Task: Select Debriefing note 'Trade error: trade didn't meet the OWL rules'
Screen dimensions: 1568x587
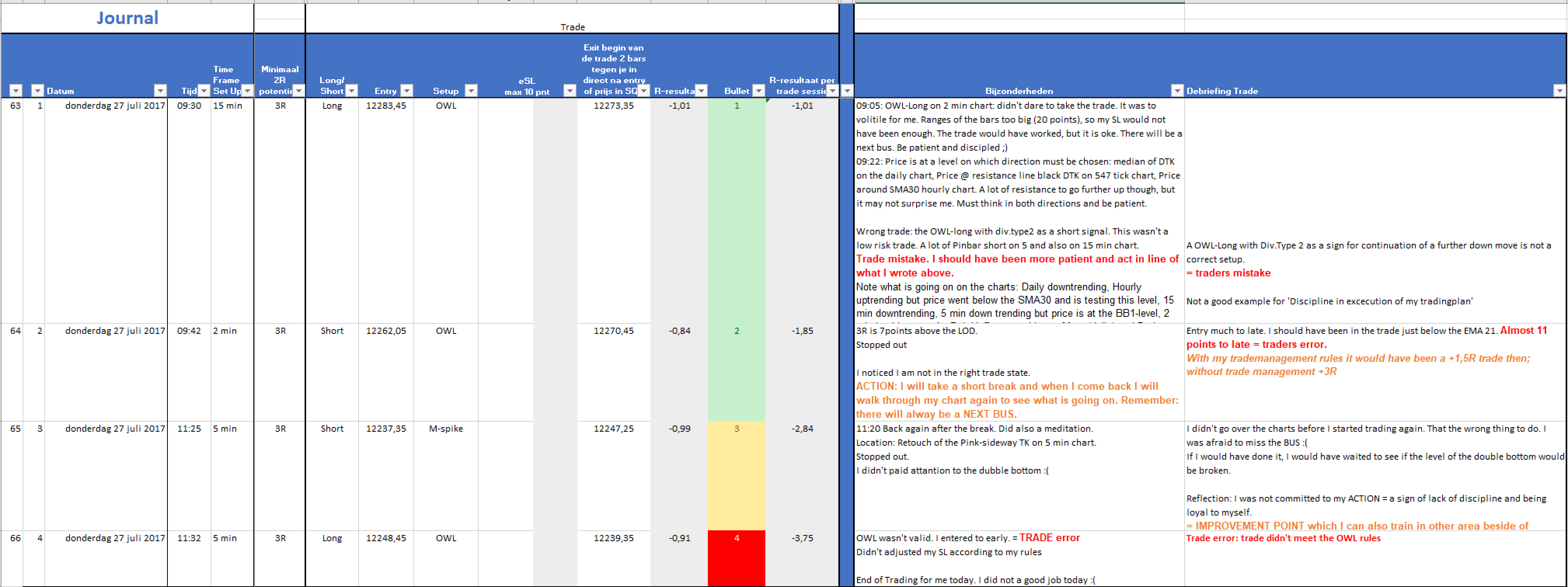Action: coord(1375,558)
